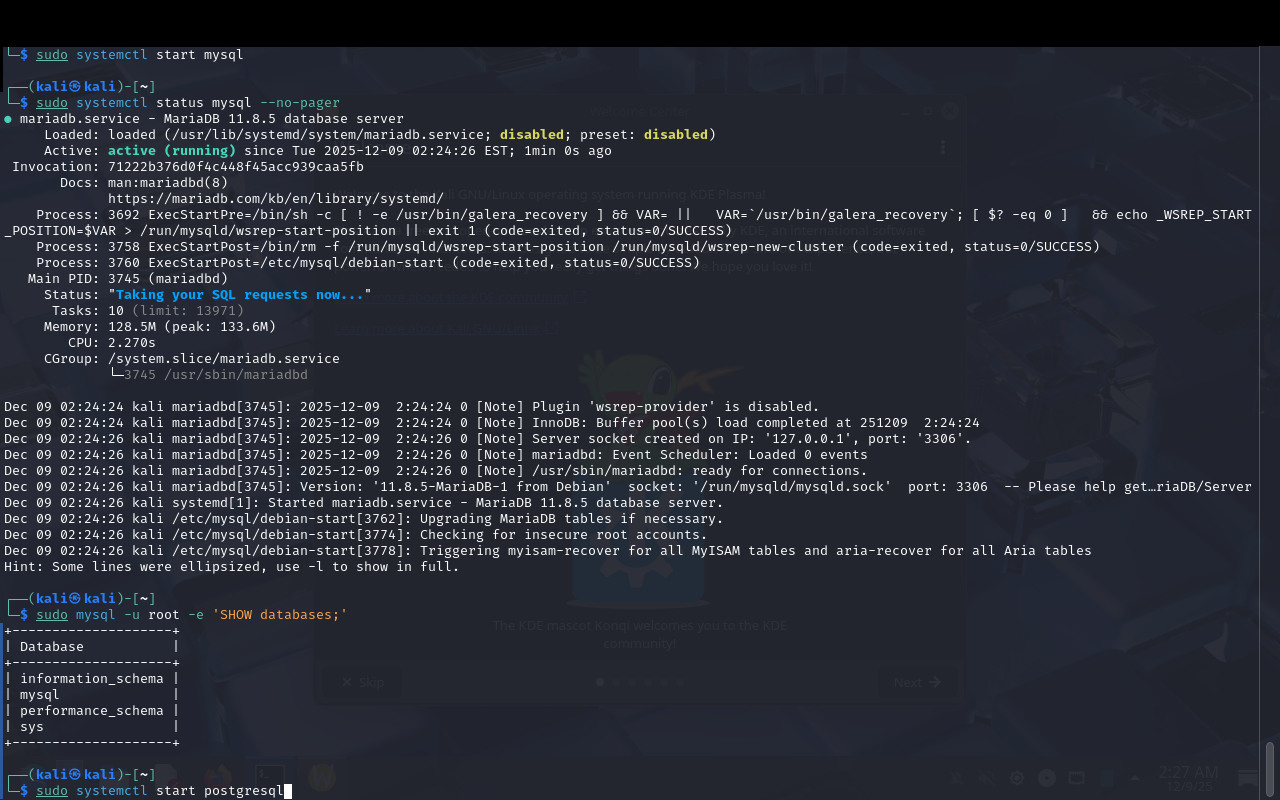The height and width of the screenshot is (800, 1280).
Task: Click the mariadb.com systemd documentation URL
Action: [275, 198]
